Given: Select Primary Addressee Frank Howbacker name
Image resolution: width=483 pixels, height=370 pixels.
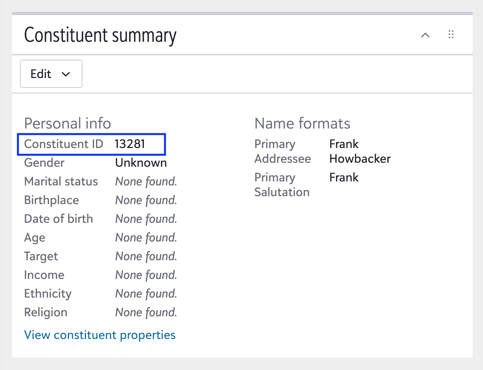Looking at the screenshot, I should [360, 151].
